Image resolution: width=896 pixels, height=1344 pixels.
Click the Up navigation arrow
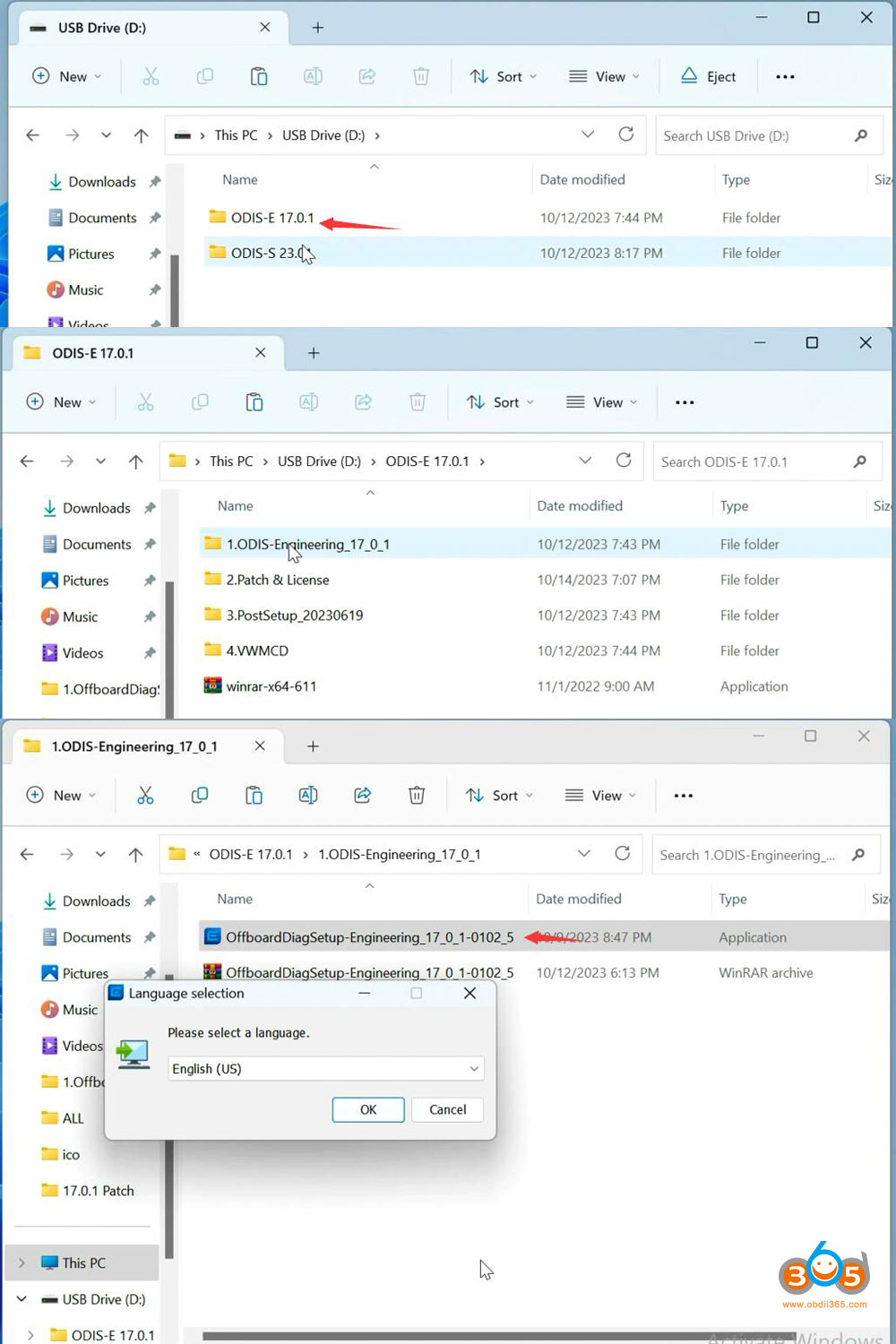tap(141, 134)
